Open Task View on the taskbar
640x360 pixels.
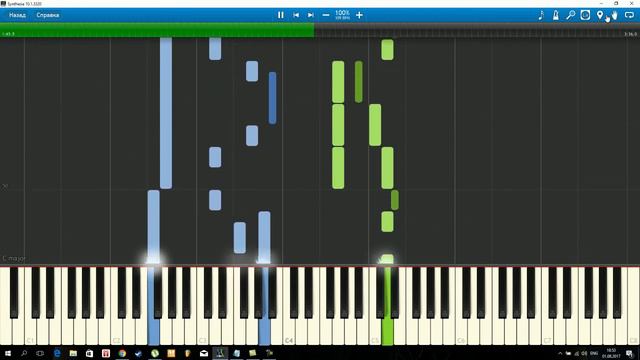coord(40,353)
